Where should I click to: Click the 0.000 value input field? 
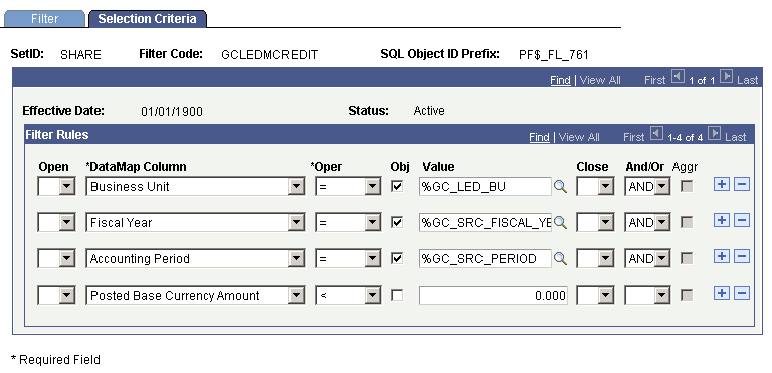493,295
